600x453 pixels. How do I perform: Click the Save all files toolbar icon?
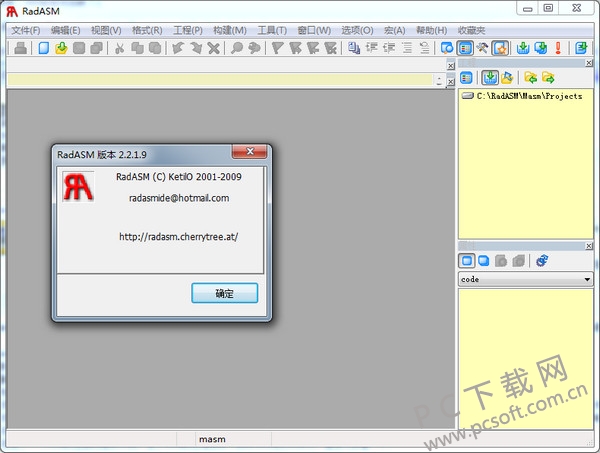(x=96, y=48)
